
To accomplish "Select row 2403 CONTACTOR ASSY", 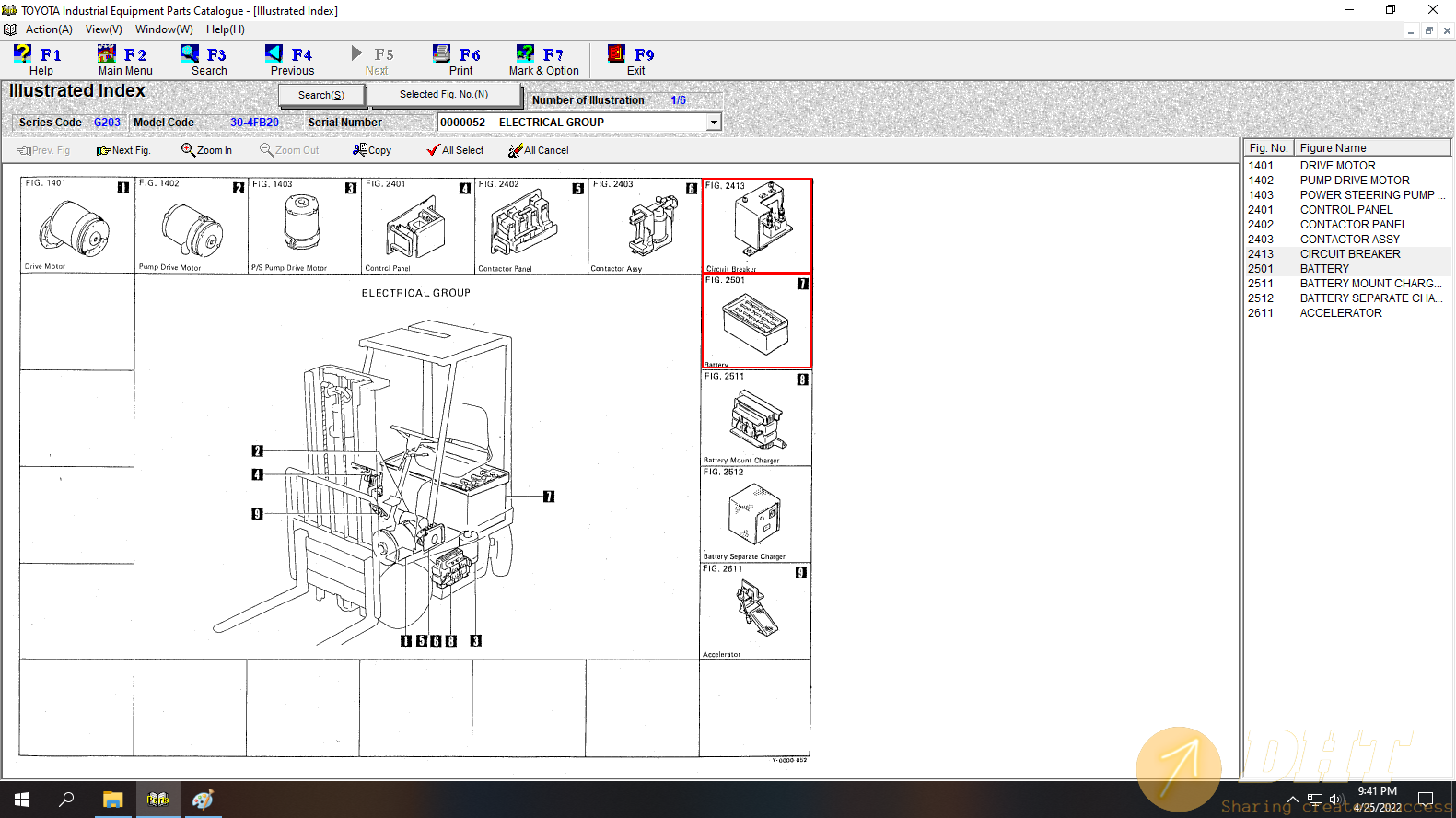I will point(1346,240).
